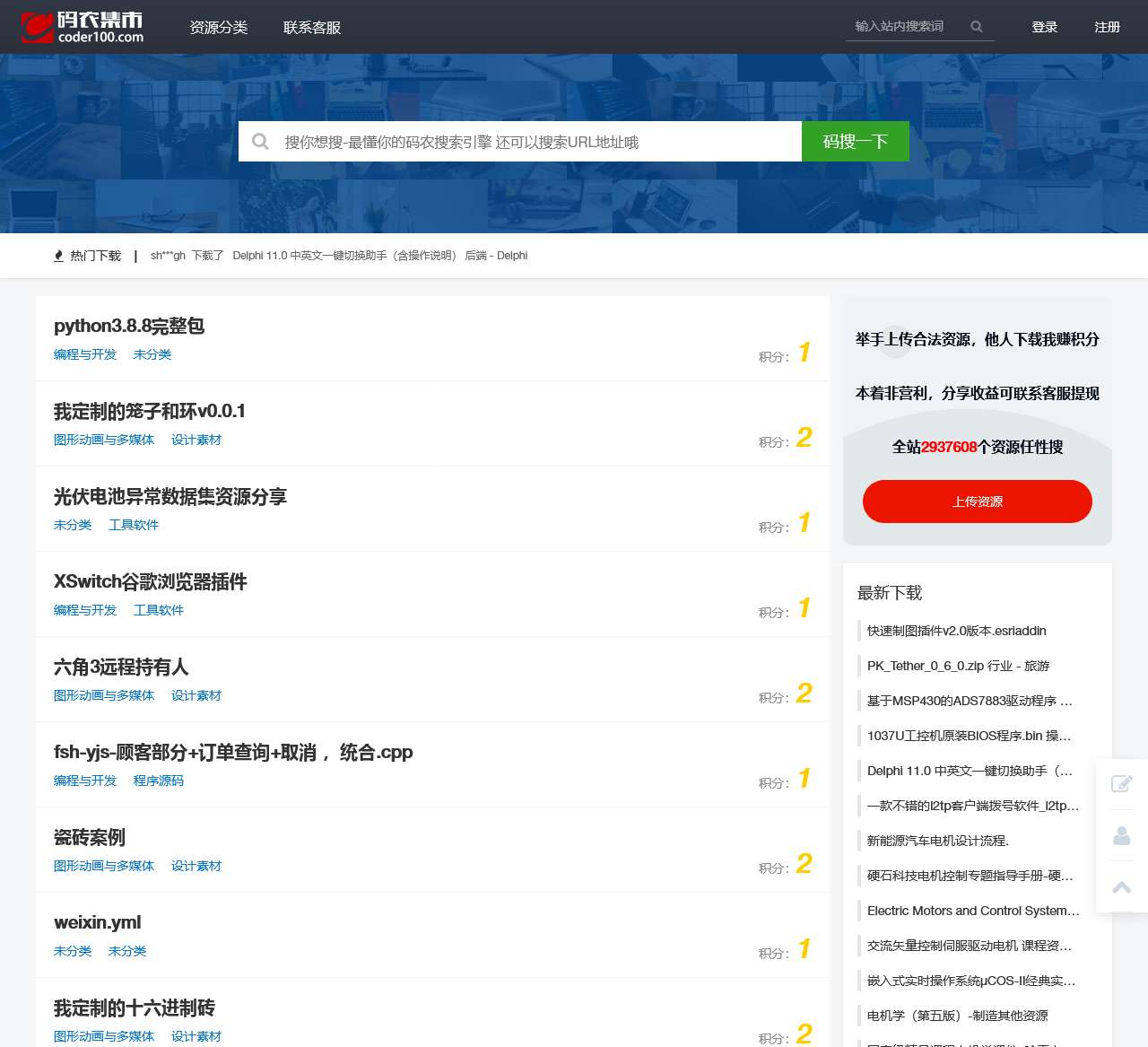Open Delphi 11.0 中英文一键切换助手 in 最新下载
1148x1047 pixels.
click(970, 771)
